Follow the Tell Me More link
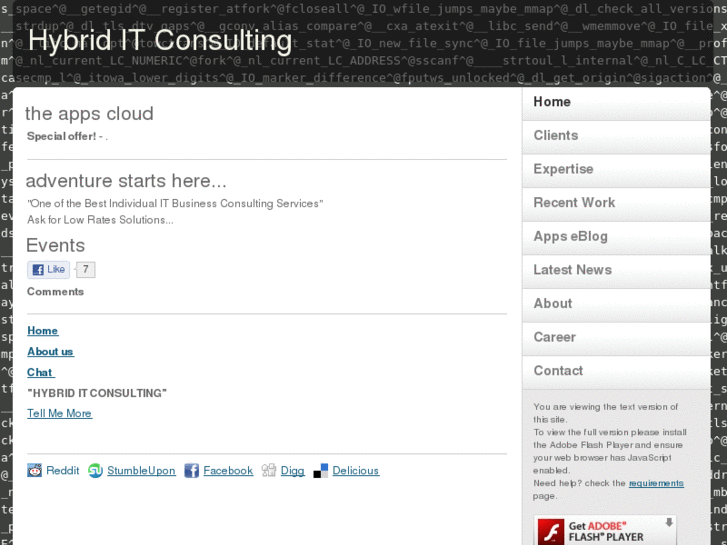Screen dimensions: 727x545 click(x=59, y=414)
